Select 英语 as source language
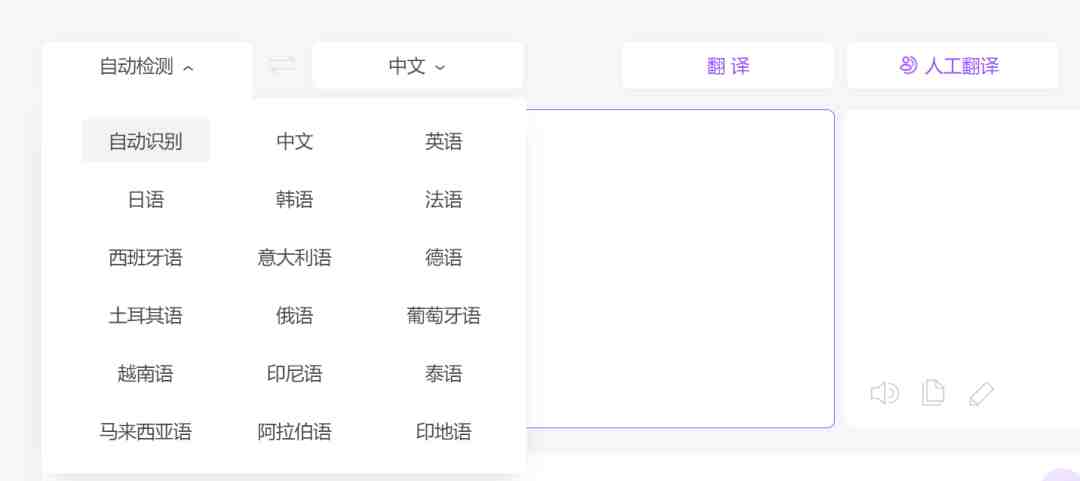 (444, 141)
